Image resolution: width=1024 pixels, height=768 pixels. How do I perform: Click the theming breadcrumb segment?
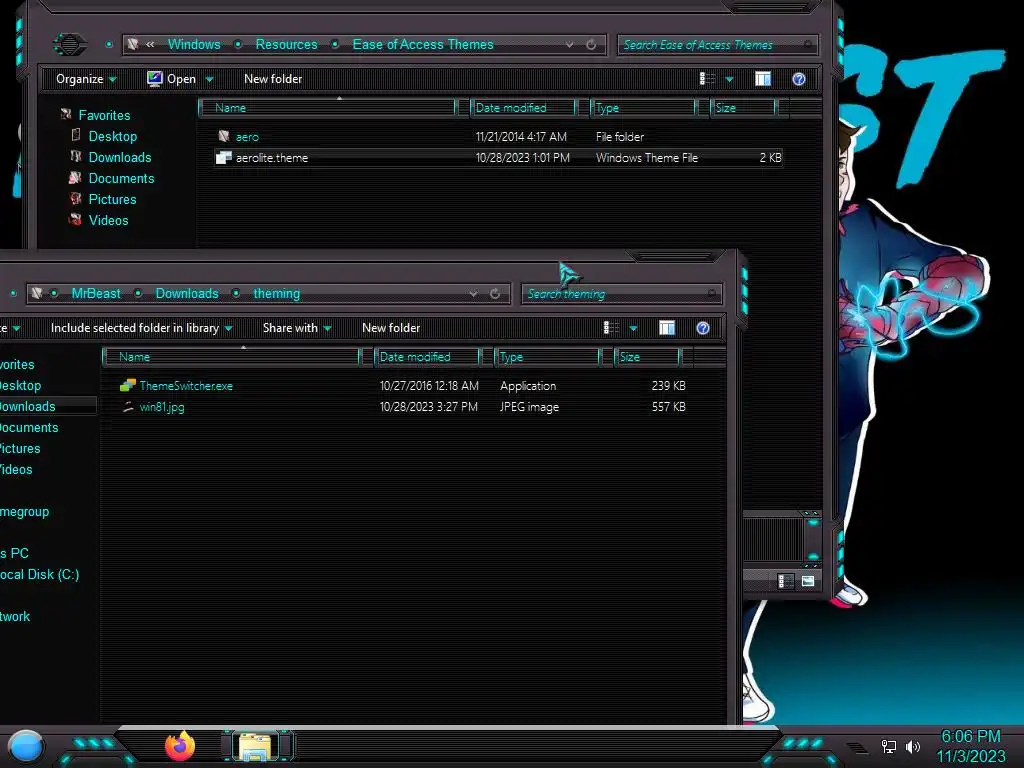[276, 293]
